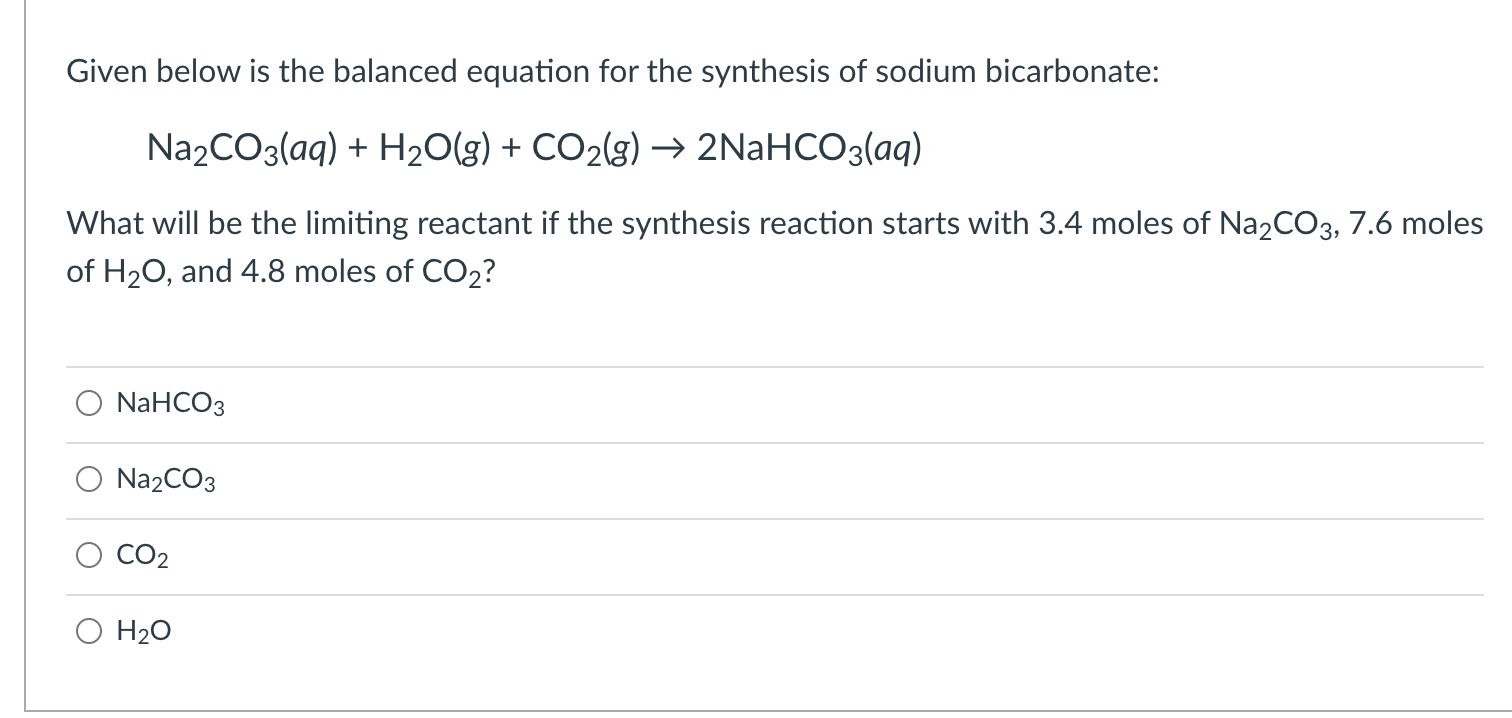Click the sodium bicarbonate synthesis heading text
Image resolution: width=1512 pixels, height=718 pixels.
coord(611,71)
